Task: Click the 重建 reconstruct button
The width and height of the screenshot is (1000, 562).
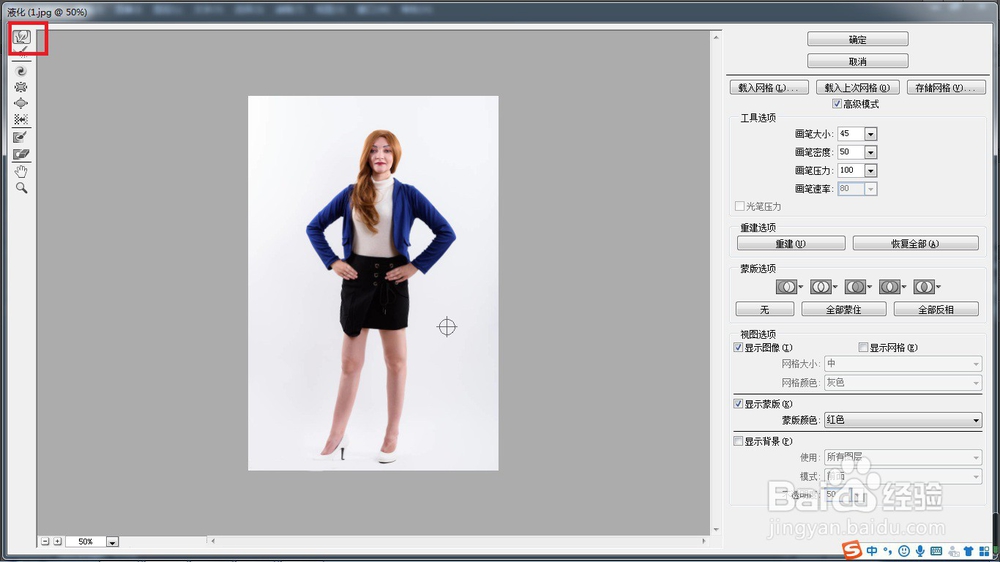Action: (x=791, y=244)
